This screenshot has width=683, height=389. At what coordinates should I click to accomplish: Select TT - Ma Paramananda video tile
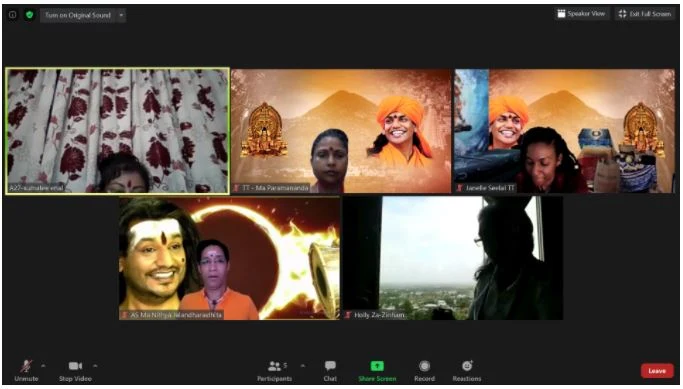(341, 130)
